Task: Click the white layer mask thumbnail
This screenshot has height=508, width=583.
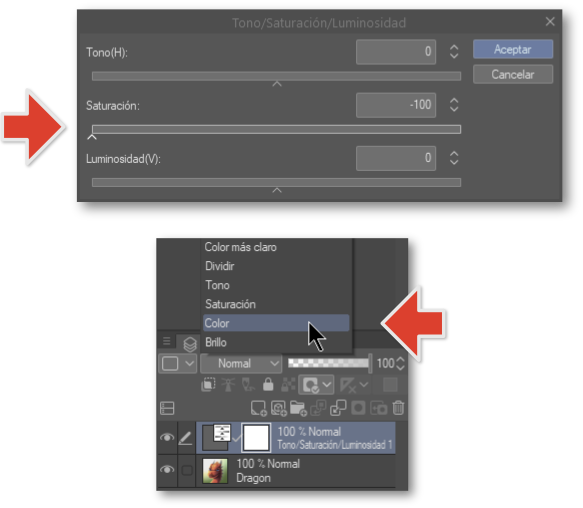Action: pos(256,438)
